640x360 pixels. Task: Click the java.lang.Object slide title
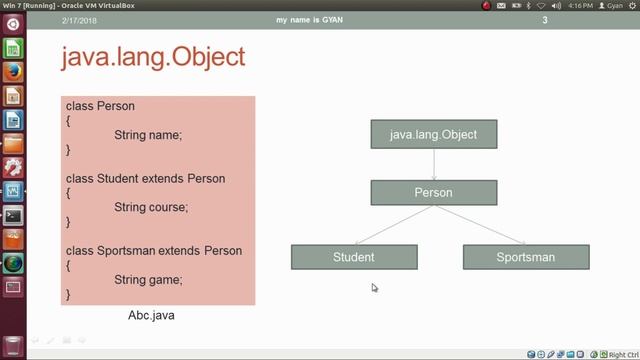click(x=153, y=57)
